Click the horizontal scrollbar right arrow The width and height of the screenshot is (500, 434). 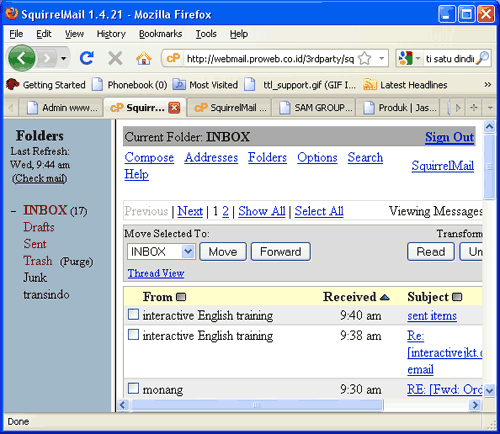coord(475,405)
